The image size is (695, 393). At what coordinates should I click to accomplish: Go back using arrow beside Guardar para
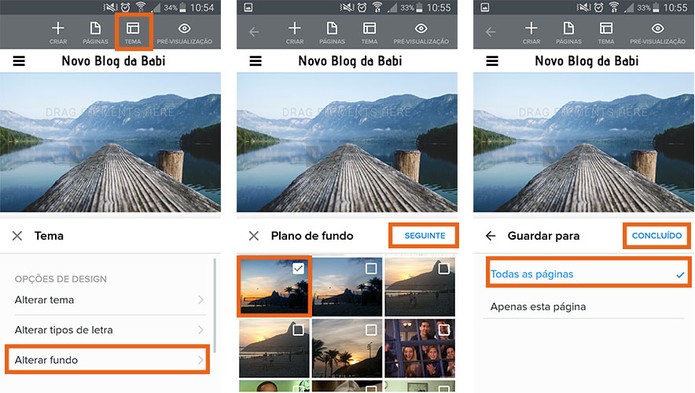[x=491, y=236]
